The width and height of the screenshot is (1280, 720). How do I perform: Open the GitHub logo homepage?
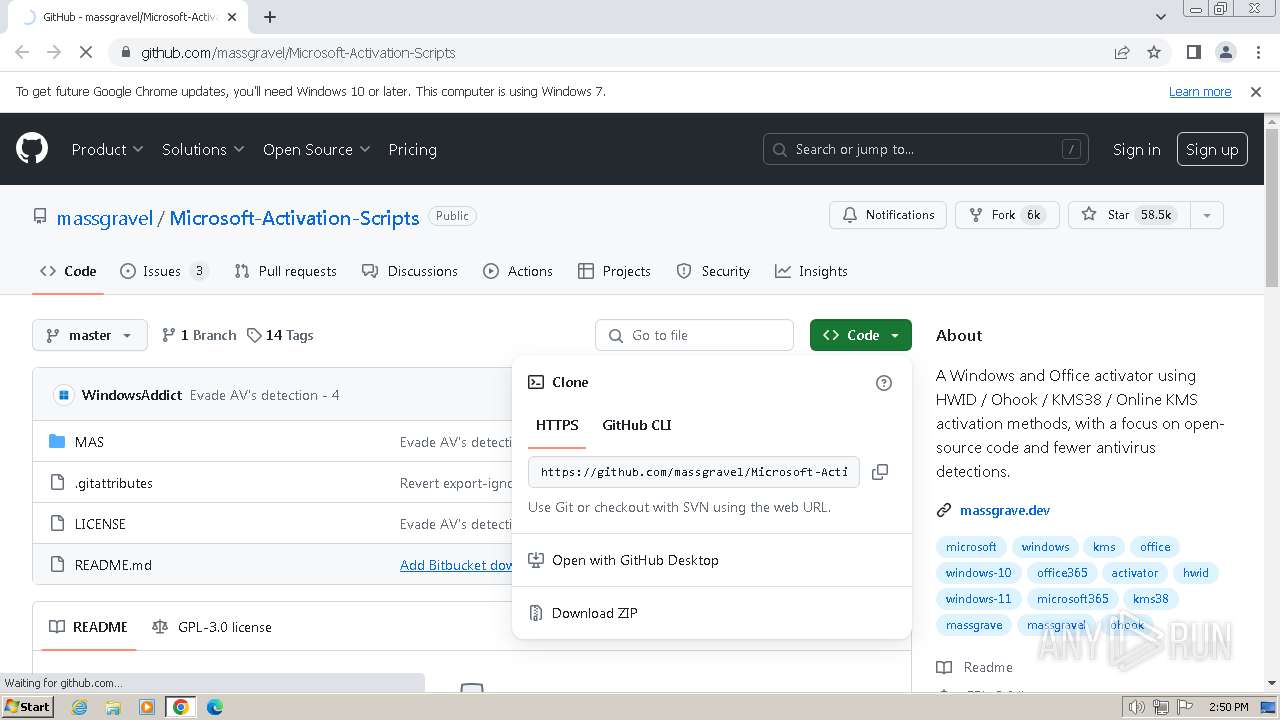32,149
